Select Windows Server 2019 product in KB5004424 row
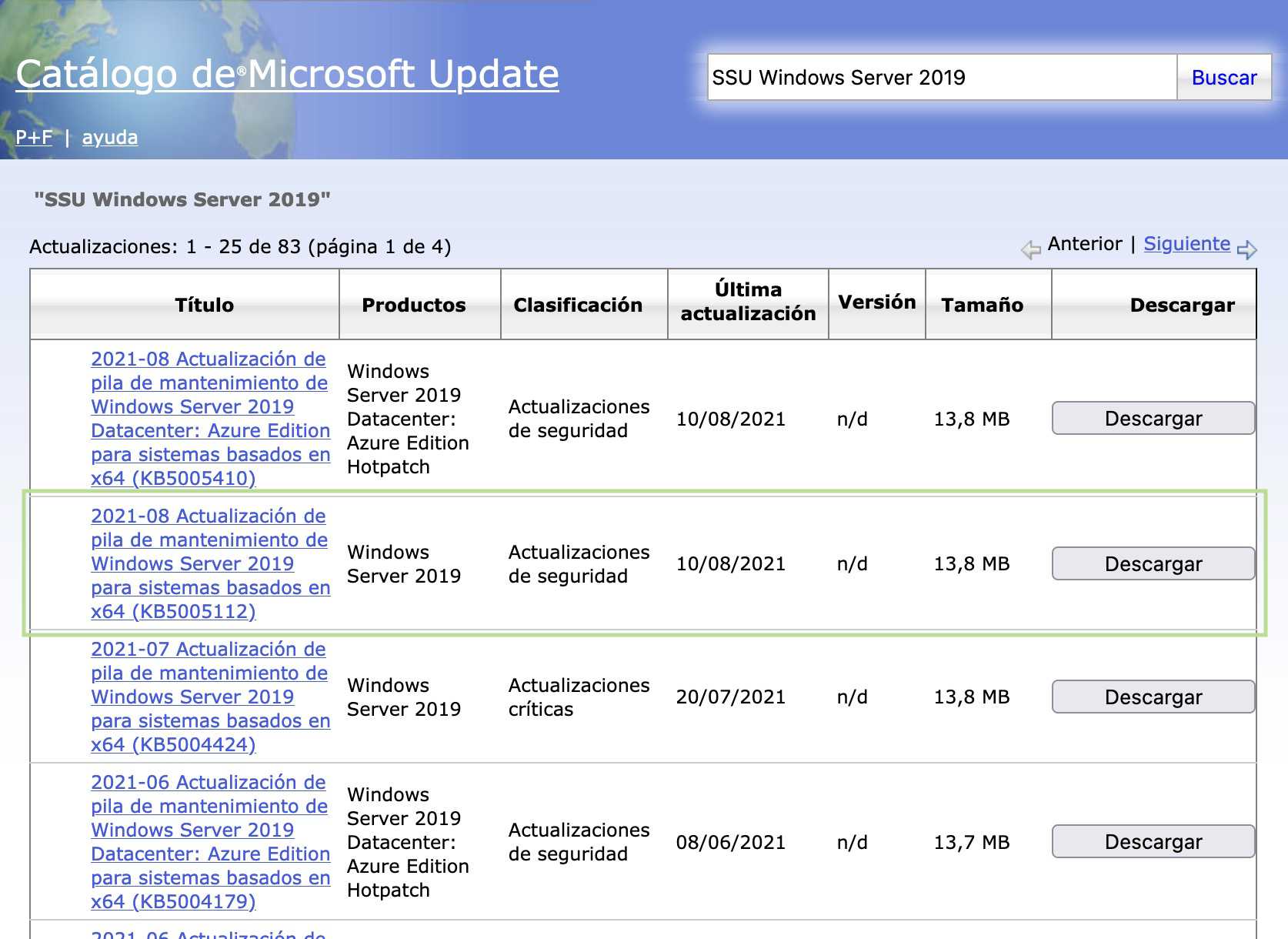1288x939 pixels. 404,697
